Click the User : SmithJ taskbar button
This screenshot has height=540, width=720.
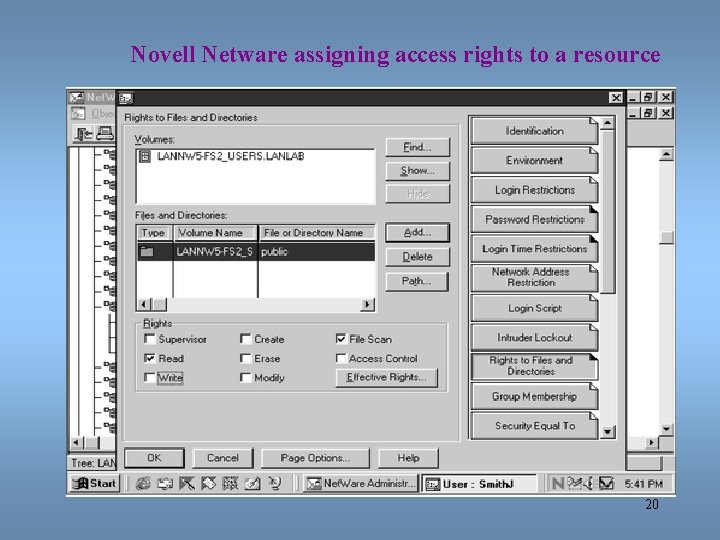(479, 484)
